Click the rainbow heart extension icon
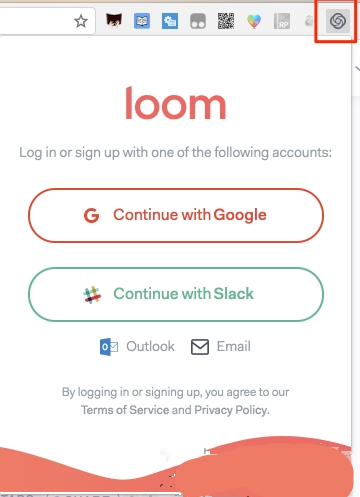This screenshot has width=360, height=497. coord(254,21)
